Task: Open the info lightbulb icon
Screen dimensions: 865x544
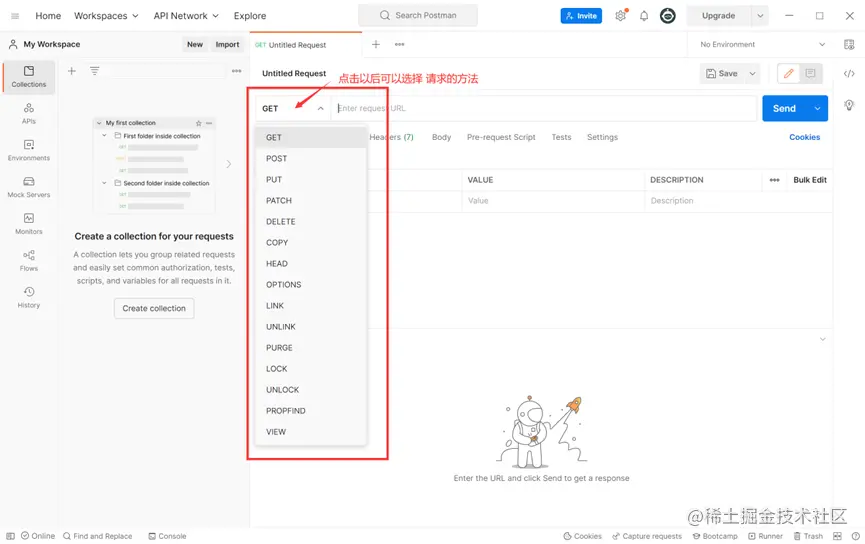Action: 849,105
